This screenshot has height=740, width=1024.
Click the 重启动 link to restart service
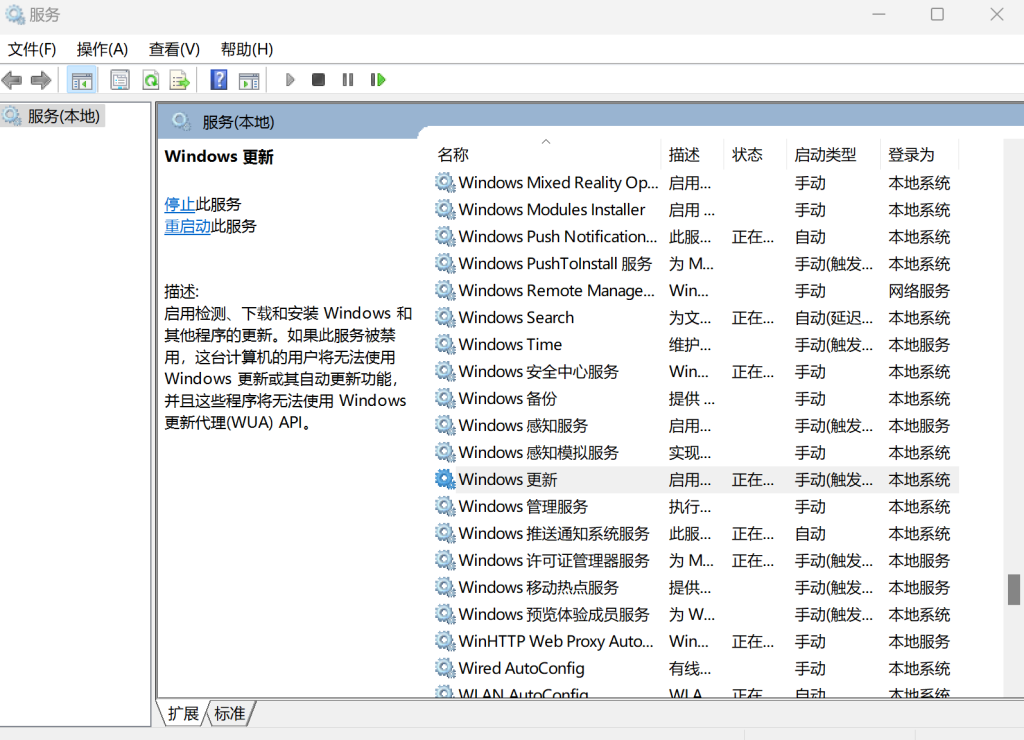click(x=187, y=226)
